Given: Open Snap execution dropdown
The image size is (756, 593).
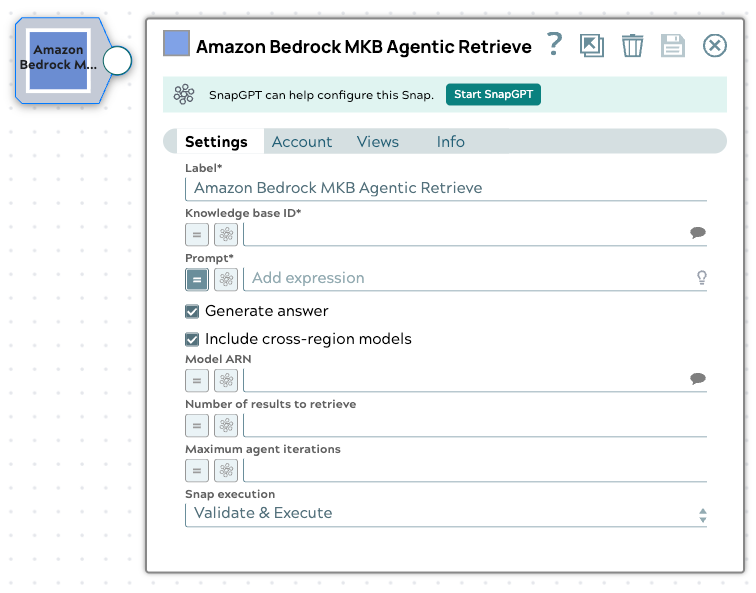Looking at the screenshot, I should pyautogui.click(x=446, y=514).
